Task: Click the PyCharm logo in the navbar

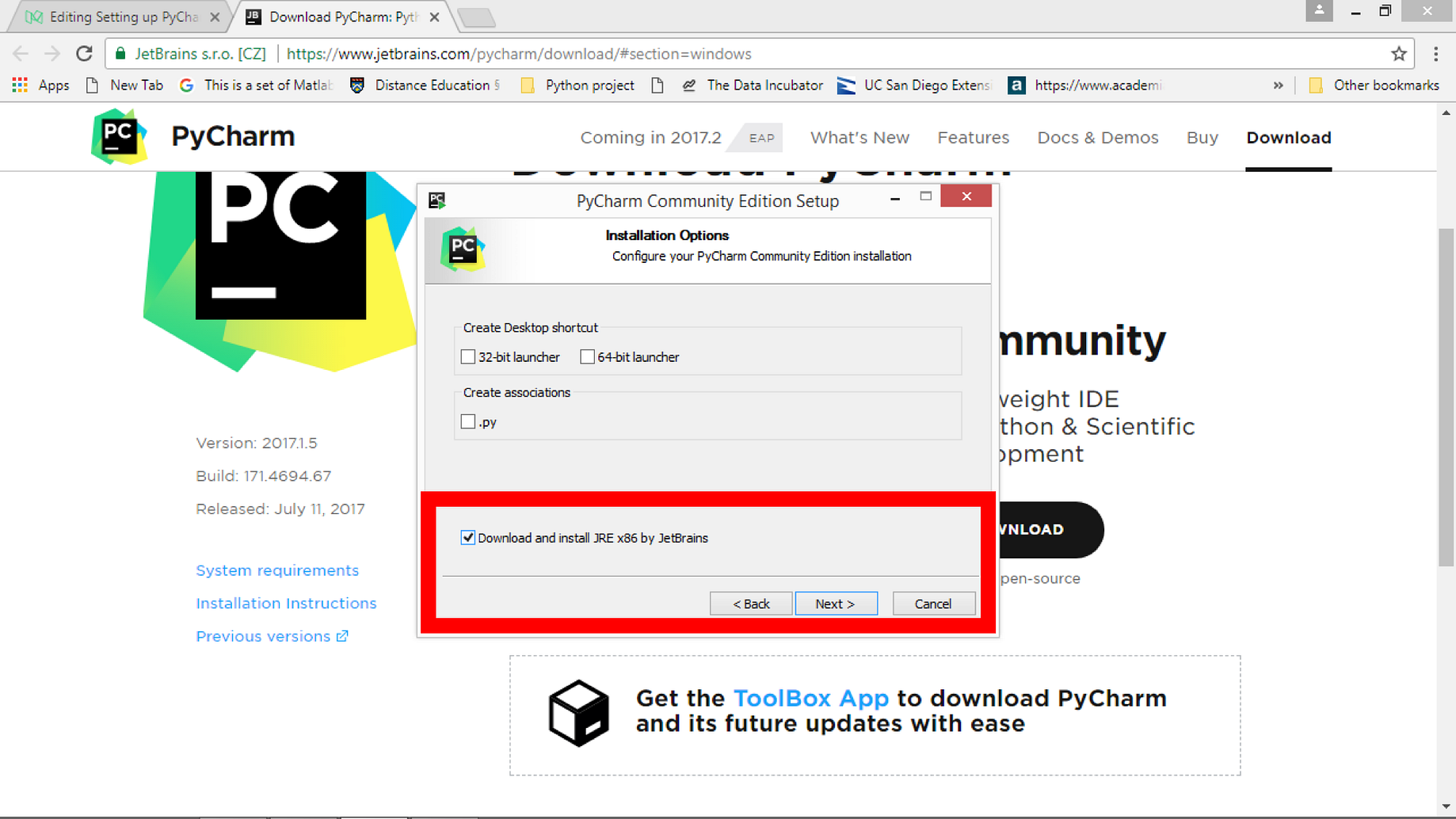Action: 117,136
